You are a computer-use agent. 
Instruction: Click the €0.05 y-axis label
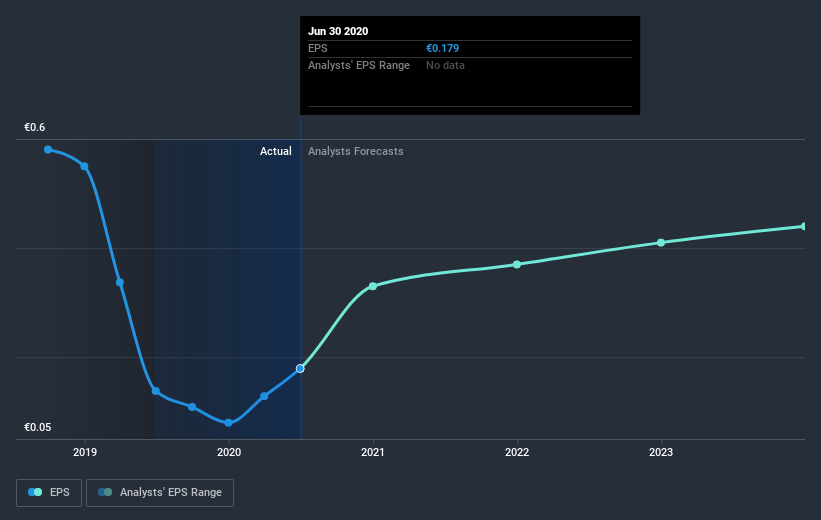[x=38, y=427]
